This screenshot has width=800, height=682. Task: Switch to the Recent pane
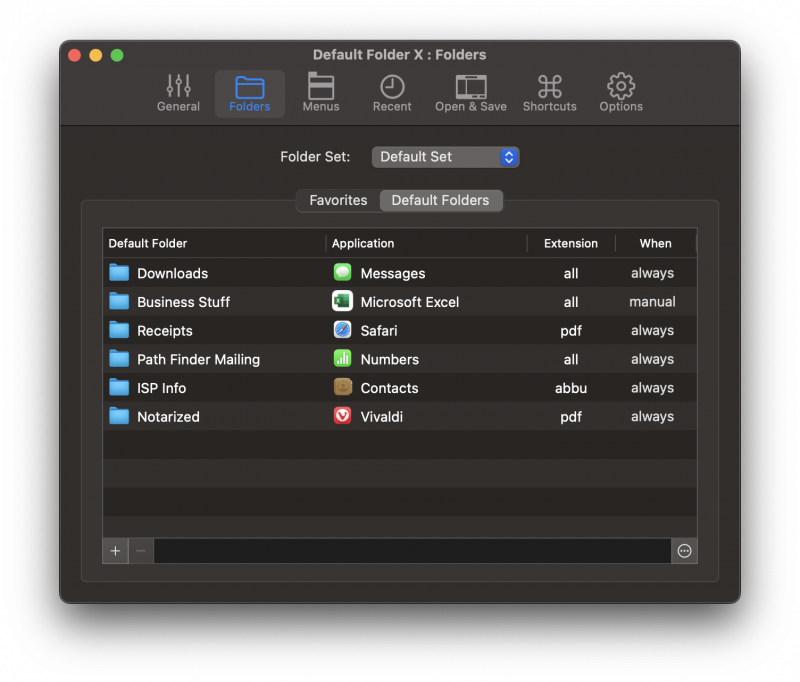tap(392, 93)
